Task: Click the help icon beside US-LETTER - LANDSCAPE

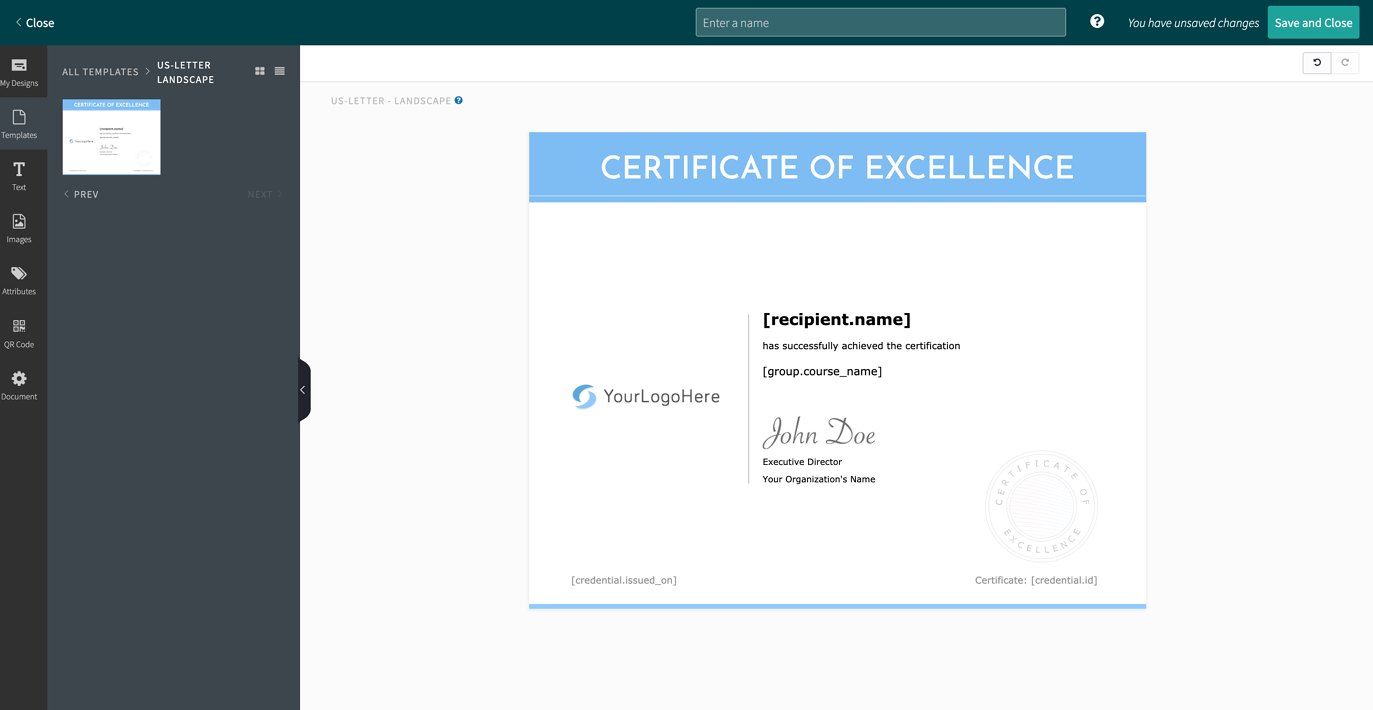Action: click(459, 100)
